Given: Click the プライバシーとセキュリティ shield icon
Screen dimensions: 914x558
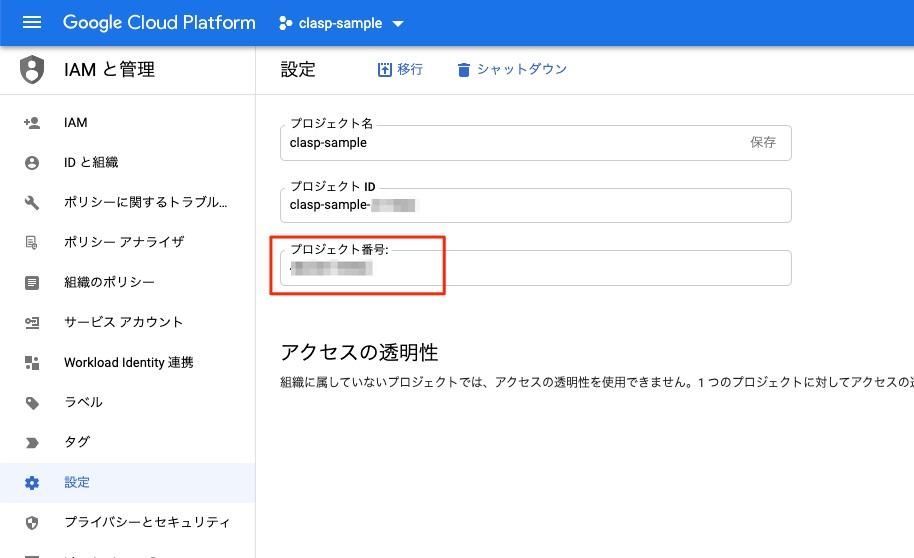Looking at the screenshot, I should [x=32, y=522].
